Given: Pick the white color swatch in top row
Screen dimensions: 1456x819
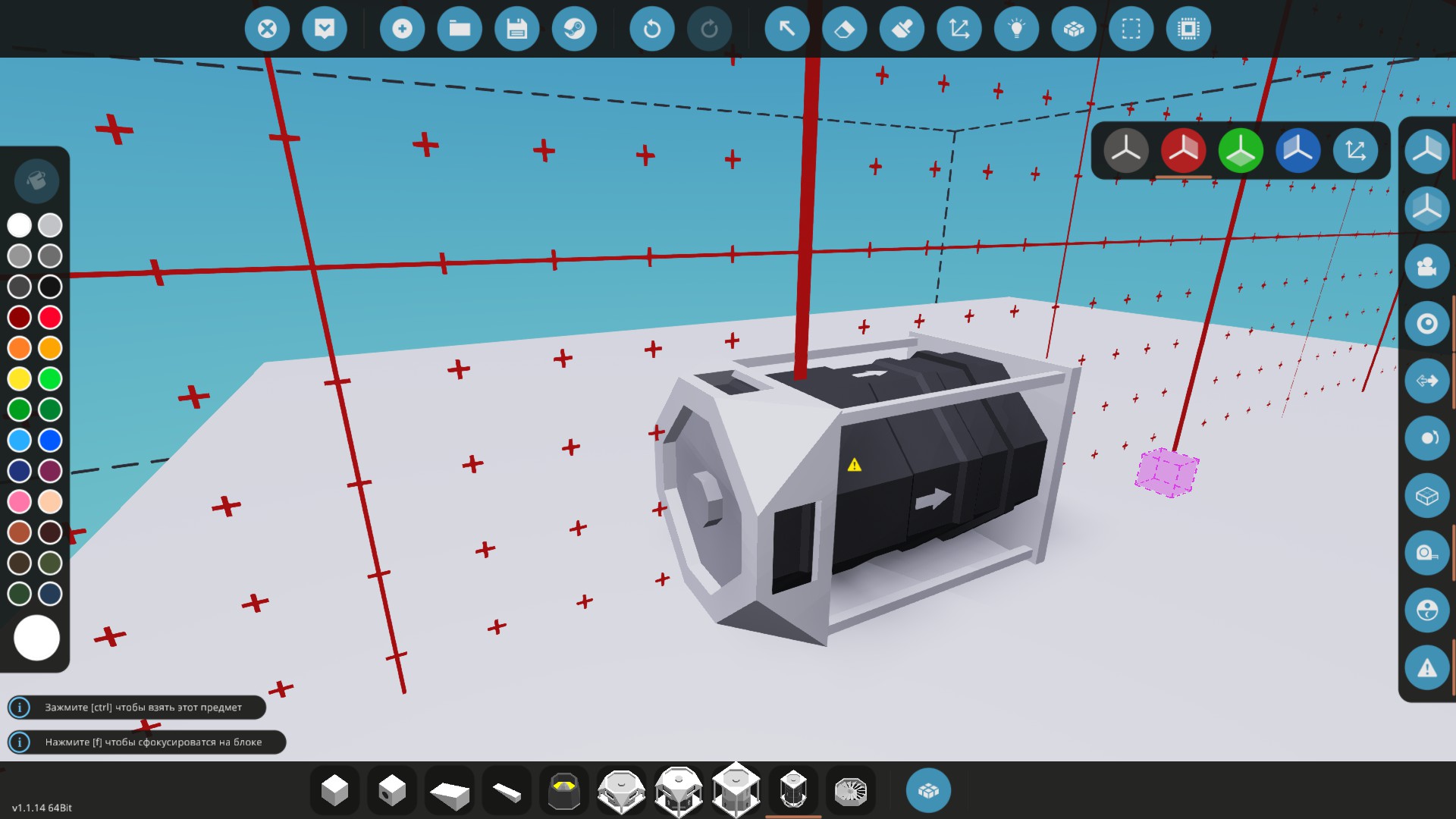Looking at the screenshot, I should coord(20,225).
